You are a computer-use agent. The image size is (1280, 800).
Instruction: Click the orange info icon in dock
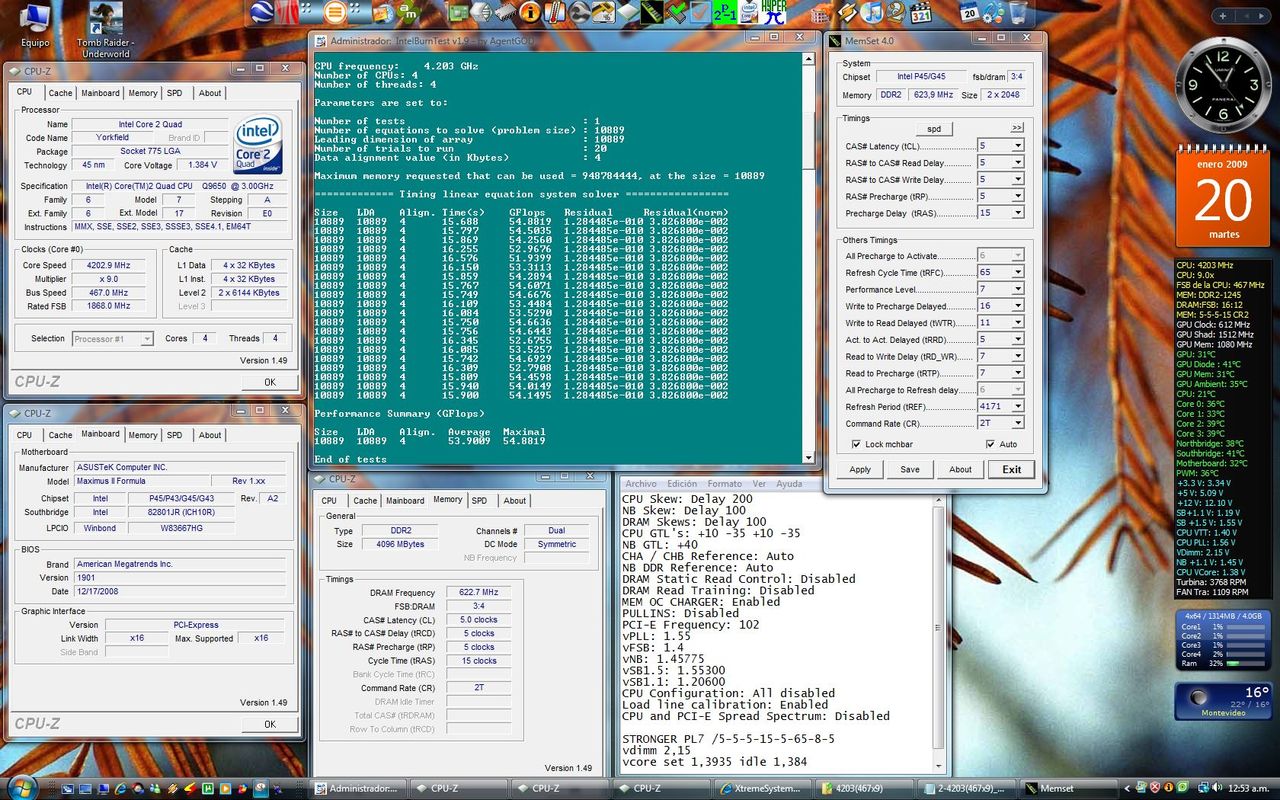click(x=530, y=12)
